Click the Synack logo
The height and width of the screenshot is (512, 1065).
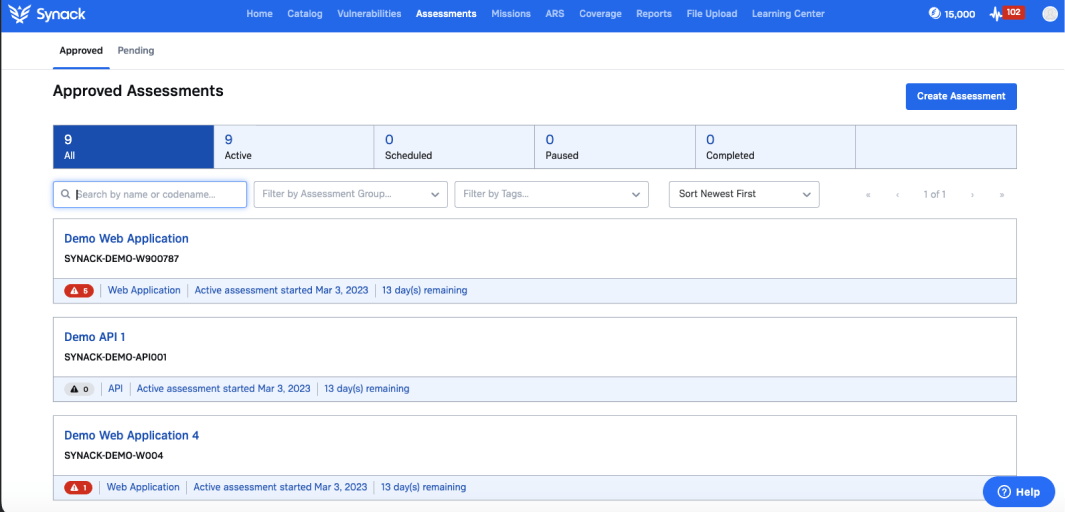[48, 14]
